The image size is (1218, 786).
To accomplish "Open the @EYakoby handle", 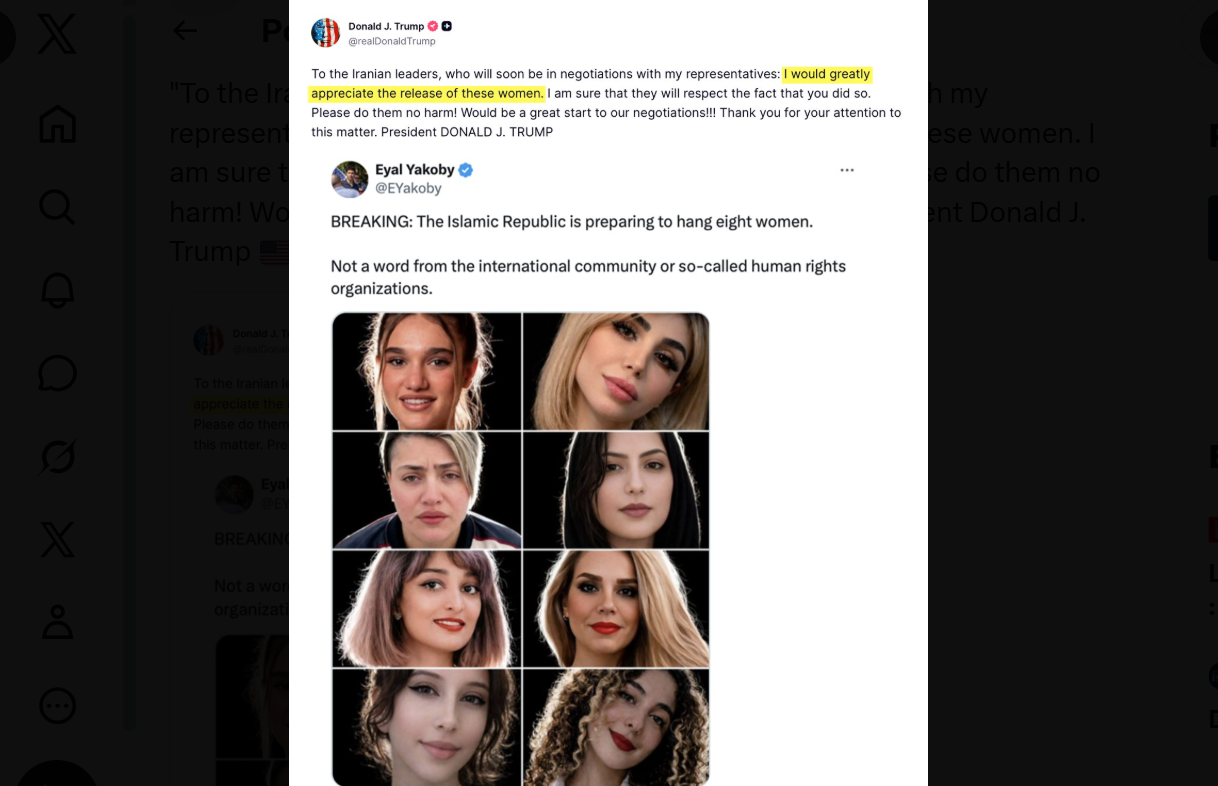I will (408, 188).
